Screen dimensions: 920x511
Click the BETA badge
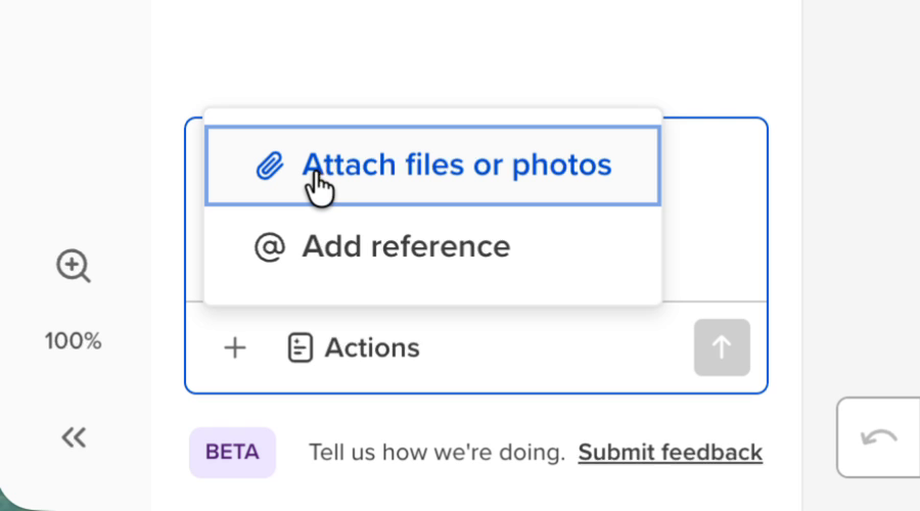click(232, 452)
